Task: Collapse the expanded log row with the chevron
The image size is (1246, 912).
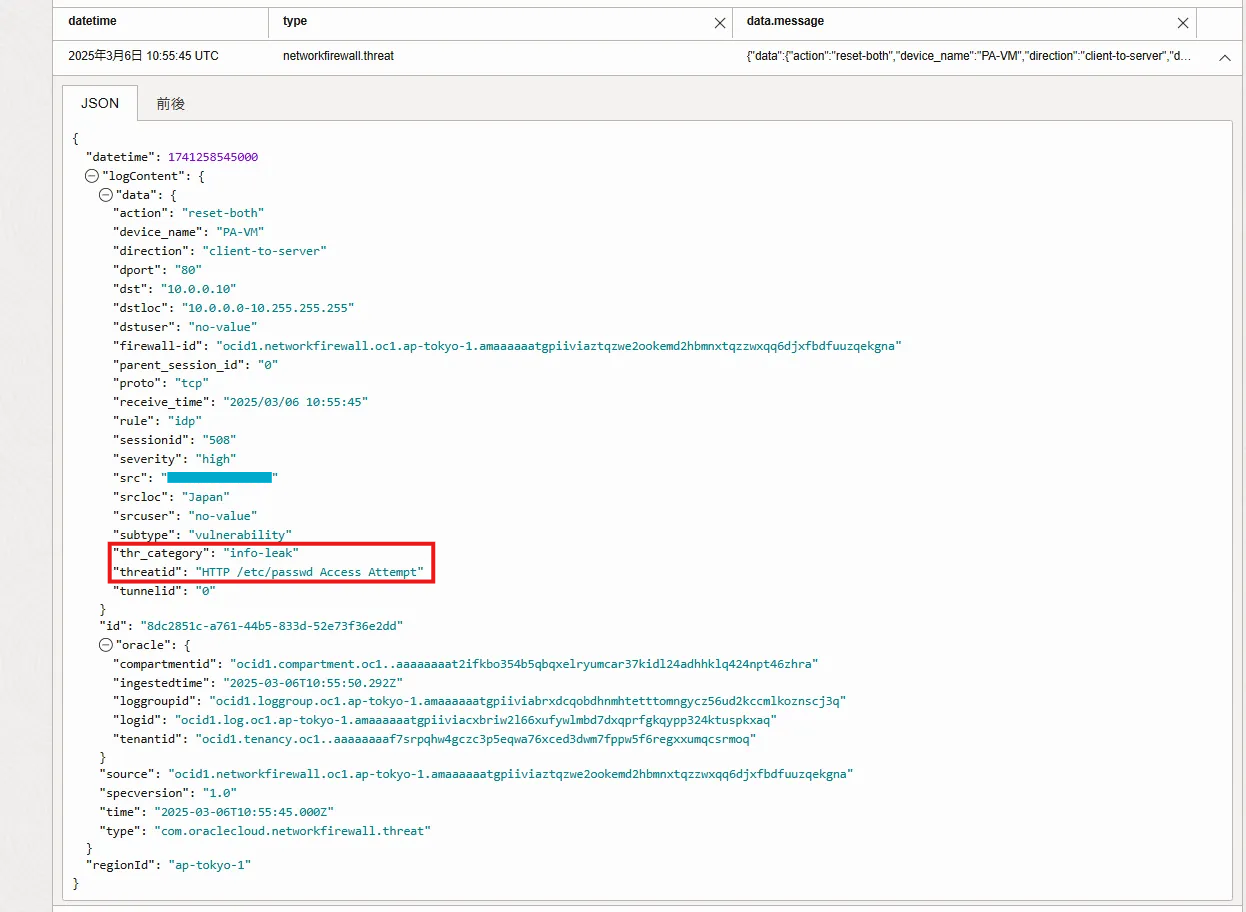Action: coord(1224,58)
